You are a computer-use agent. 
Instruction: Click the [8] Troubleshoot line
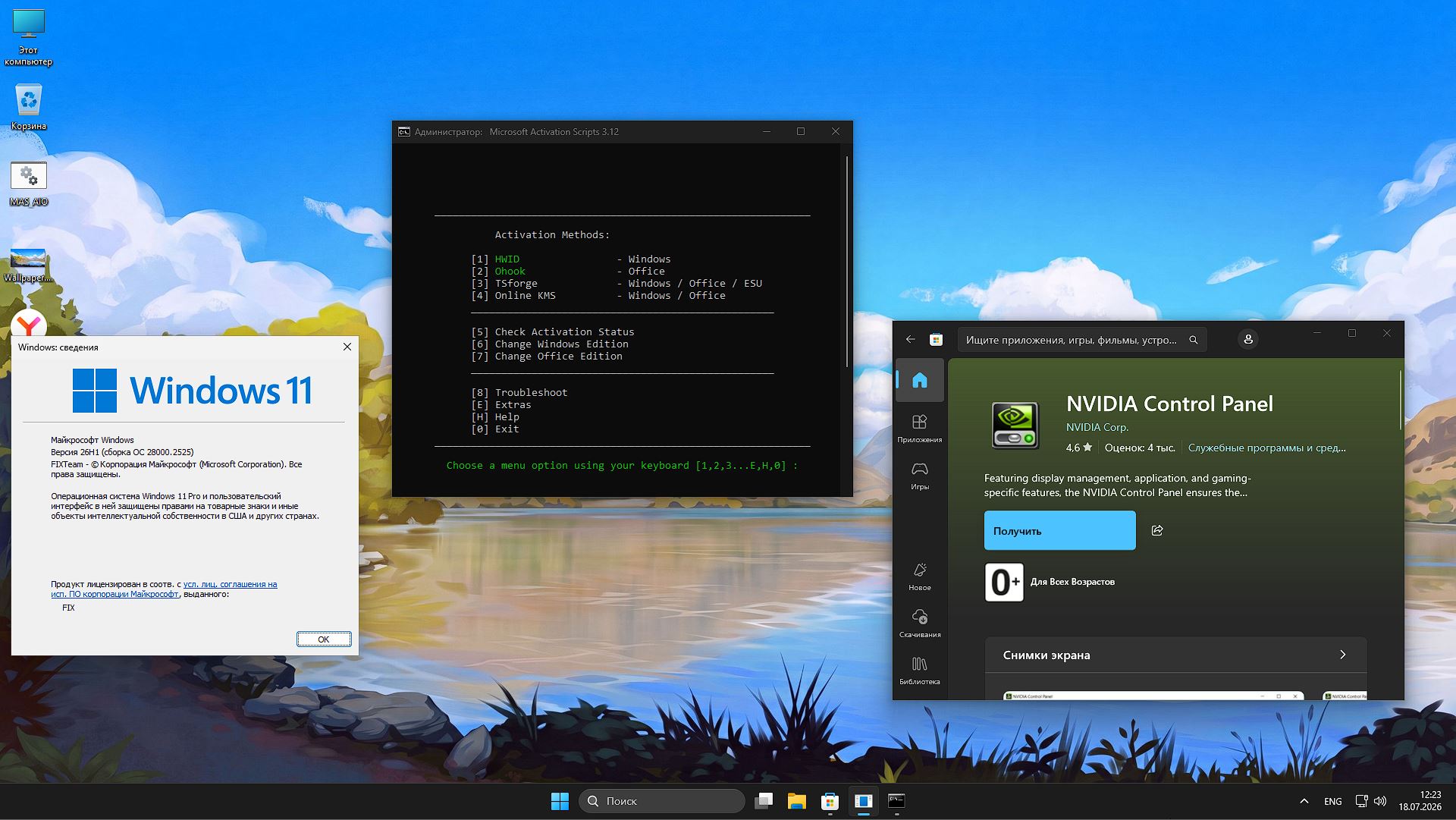[x=519, y=392]
